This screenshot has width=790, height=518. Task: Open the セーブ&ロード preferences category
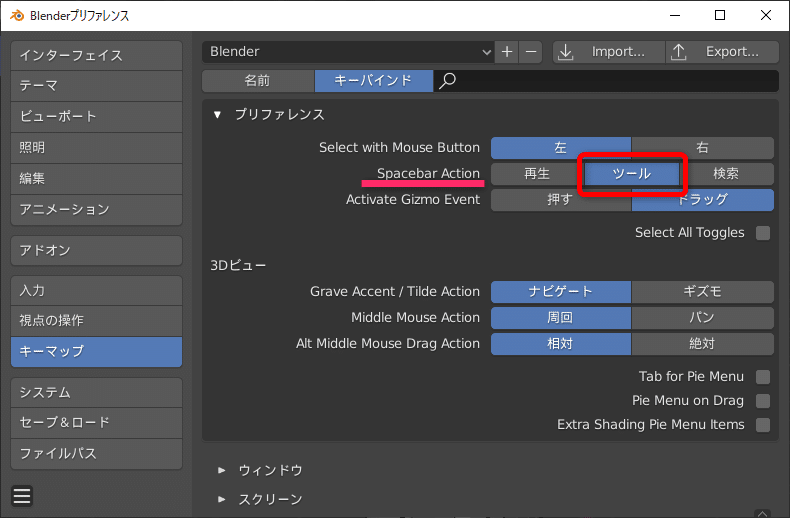click(96, 423)
